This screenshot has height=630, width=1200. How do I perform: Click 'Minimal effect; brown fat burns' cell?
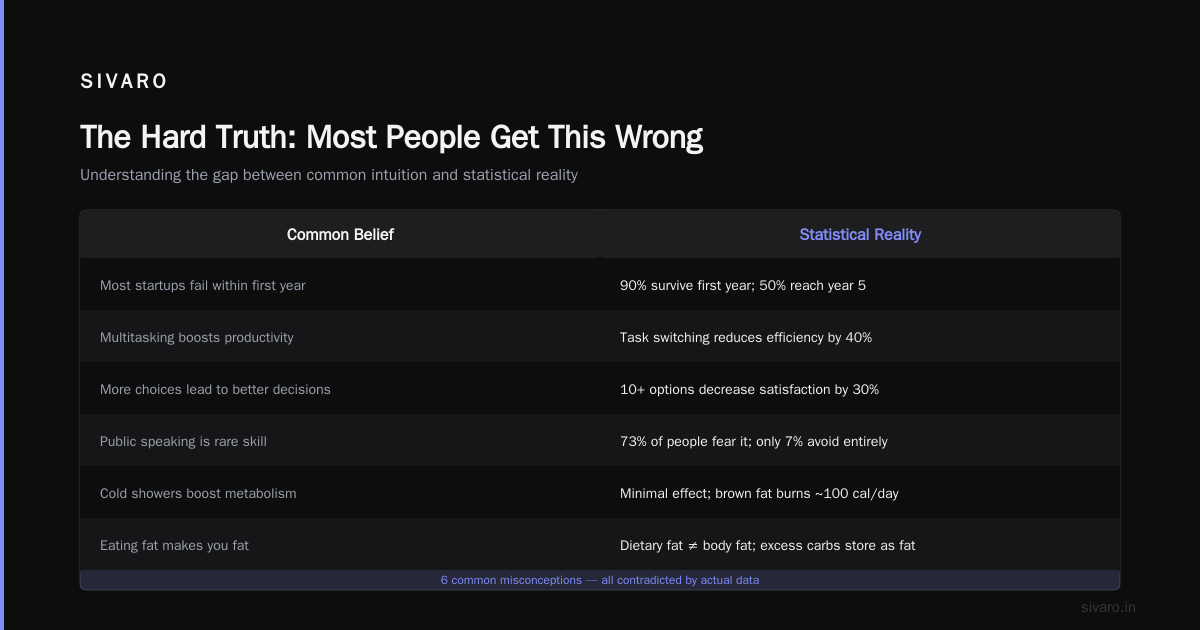(x=860, y=493)
